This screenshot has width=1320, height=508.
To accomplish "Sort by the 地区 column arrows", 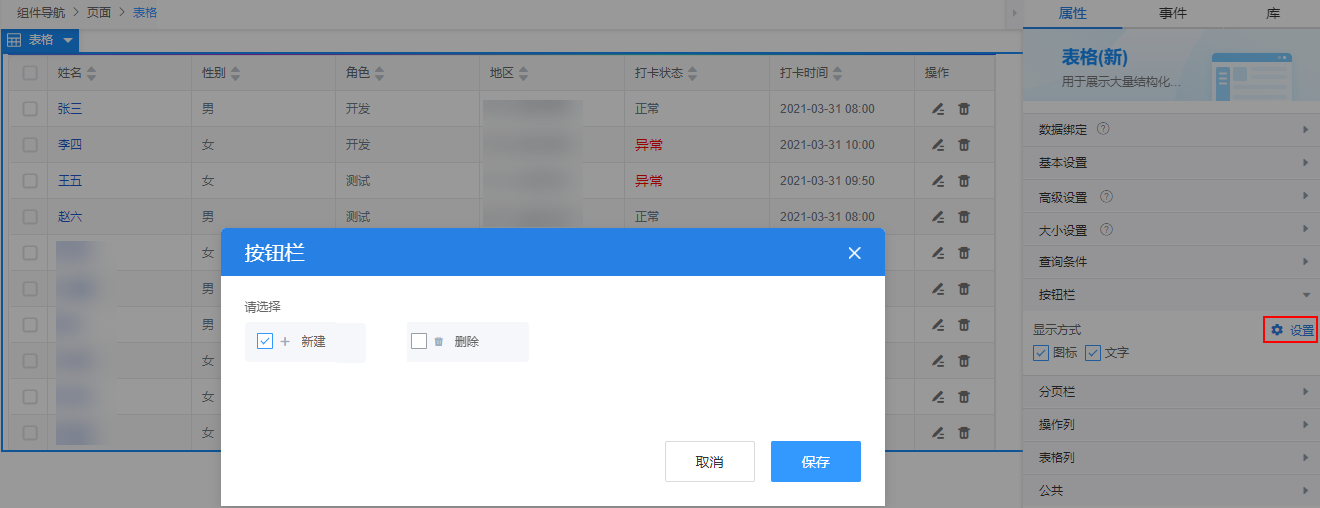I will tap(523, 73).
